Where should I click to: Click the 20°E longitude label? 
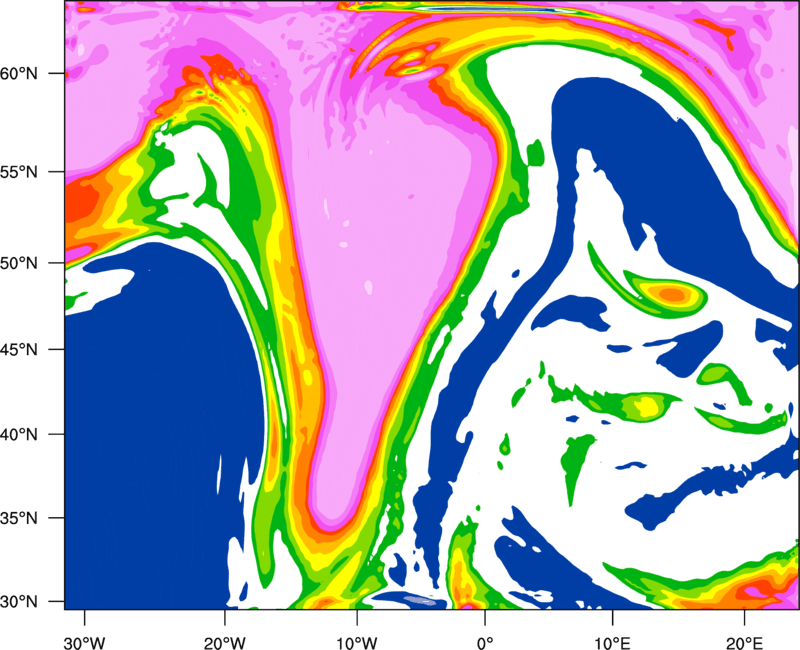[x=744, y=643]
